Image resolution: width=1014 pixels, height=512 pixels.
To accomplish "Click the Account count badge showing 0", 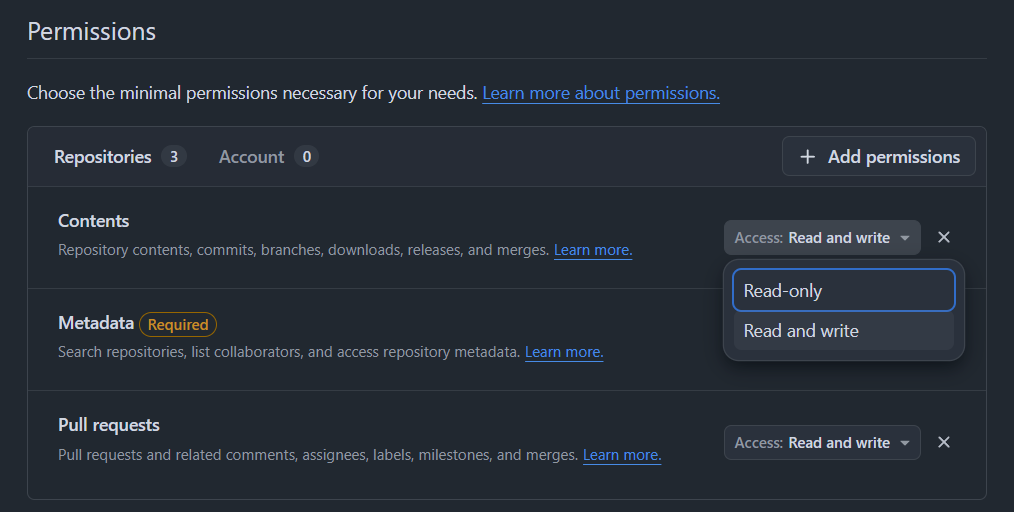I will [306, 157].
